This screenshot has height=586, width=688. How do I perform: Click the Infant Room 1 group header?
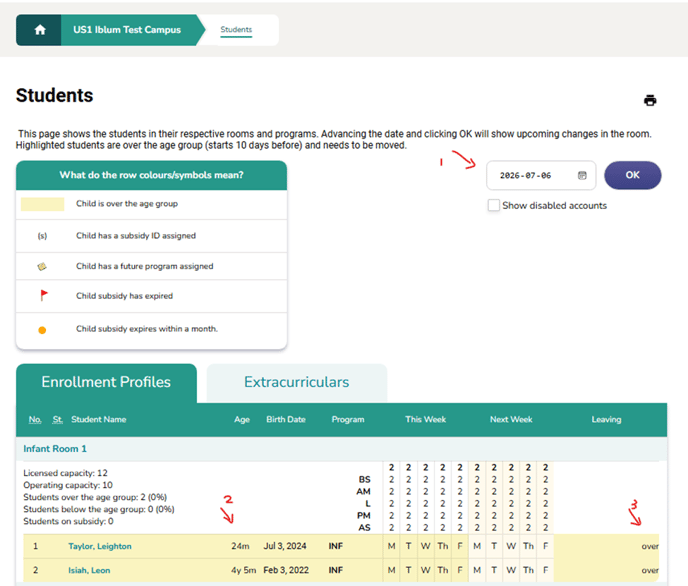tap(55, 449)
